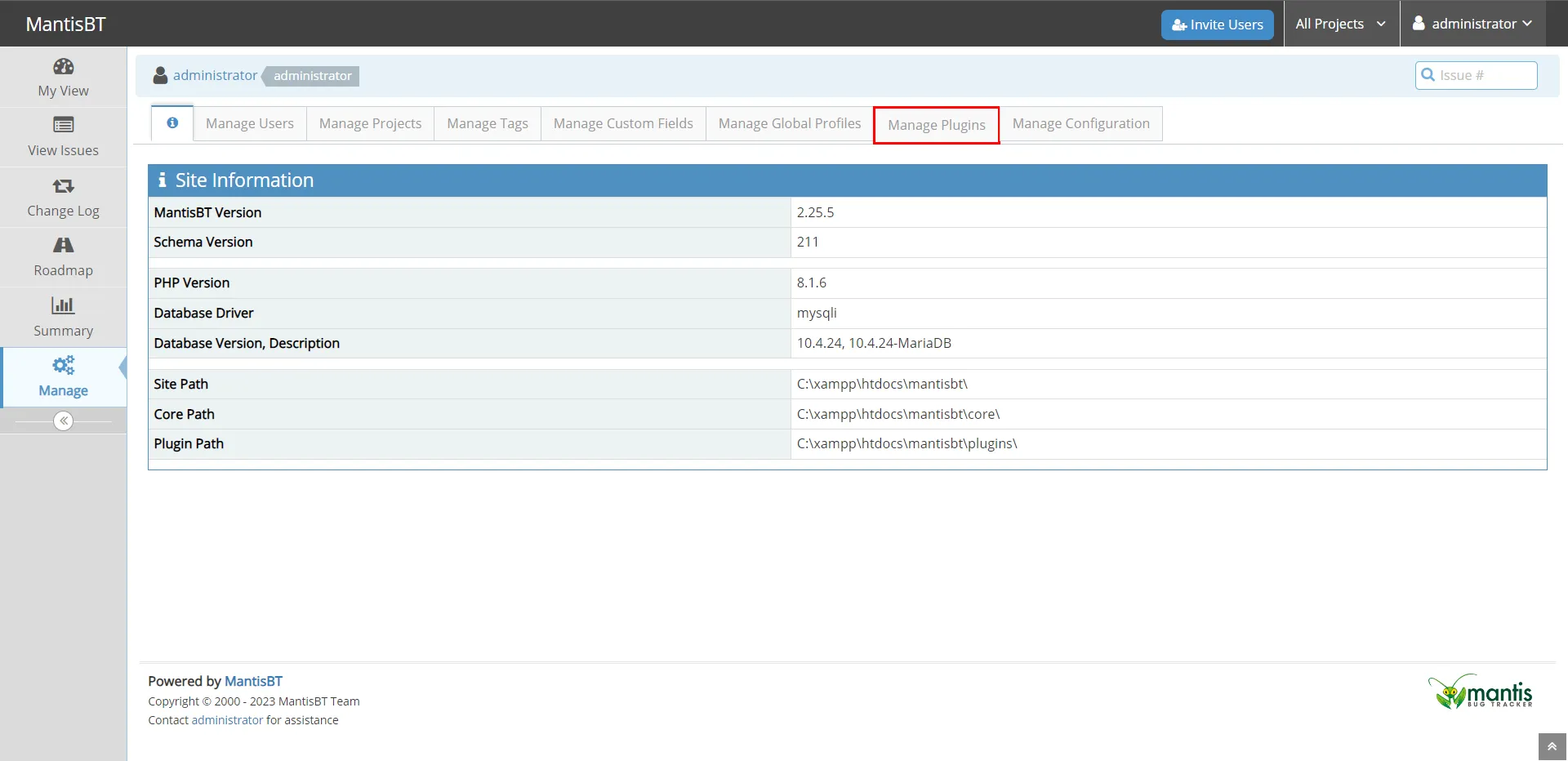Viewport: 1568px width, 761px height.
Task: Click the Plugin Path value ending in plugins\
Action: click(x=907, y=443)
